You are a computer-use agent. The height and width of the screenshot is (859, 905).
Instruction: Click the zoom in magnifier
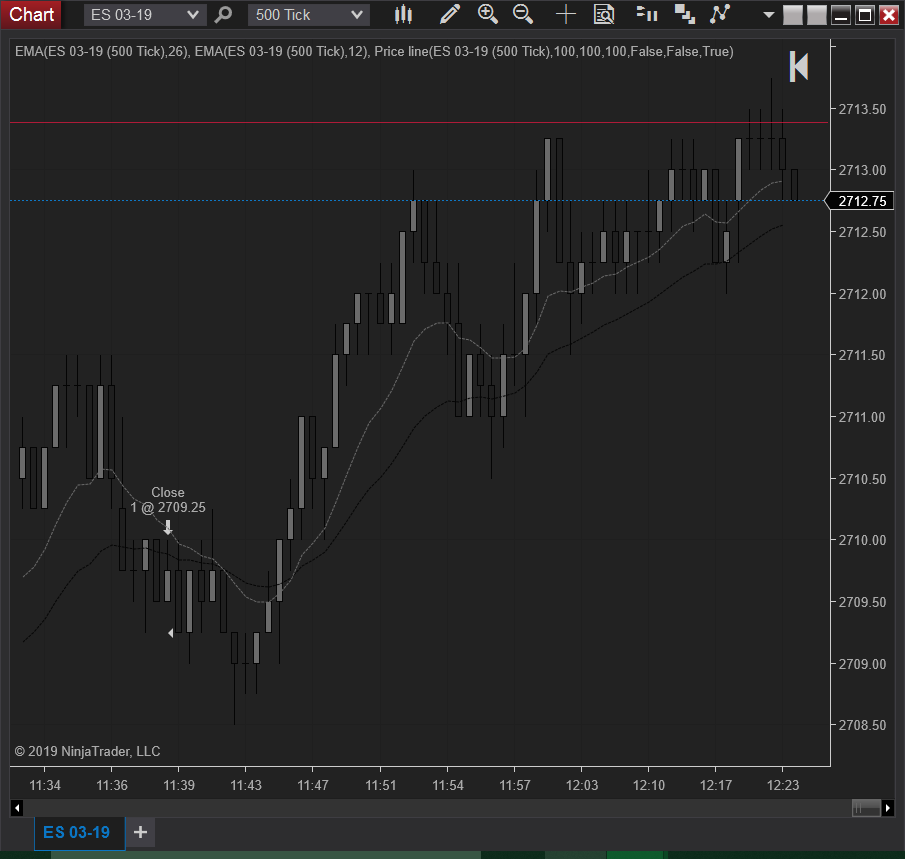pyautogui.click(x=488, y=14)
